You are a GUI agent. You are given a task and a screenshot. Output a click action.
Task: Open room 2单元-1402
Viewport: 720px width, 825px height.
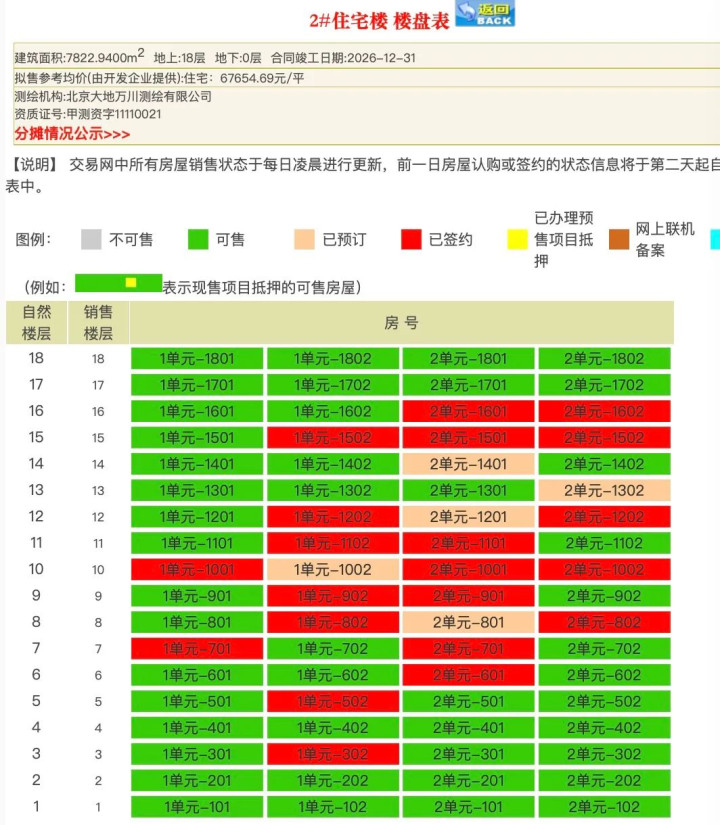tap(604, 464)
